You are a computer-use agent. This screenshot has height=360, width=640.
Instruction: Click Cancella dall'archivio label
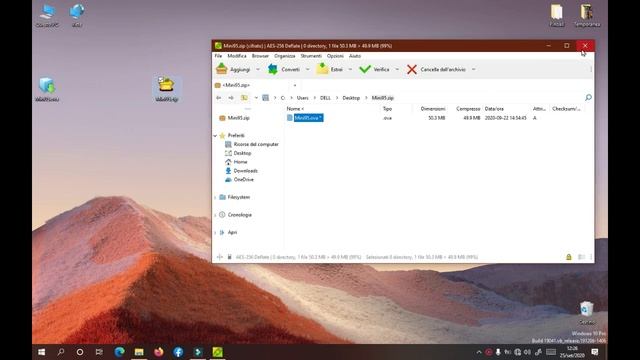pyautogui.click(x=443, y=70)
